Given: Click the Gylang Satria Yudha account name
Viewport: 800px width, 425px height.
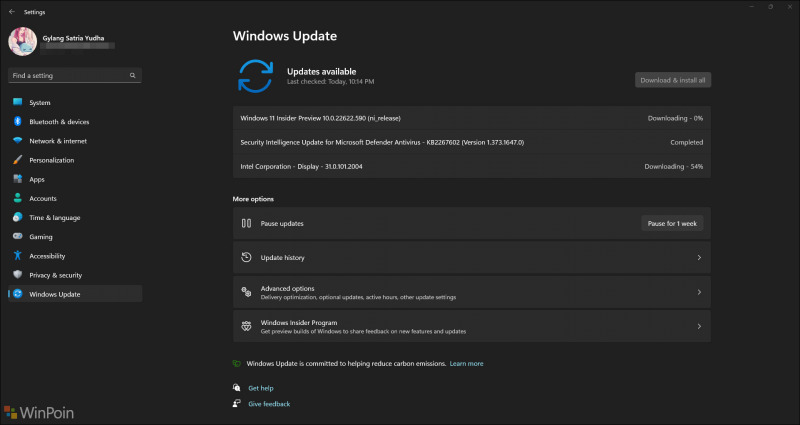Looking at the screenshot, I should click(73, 38).
